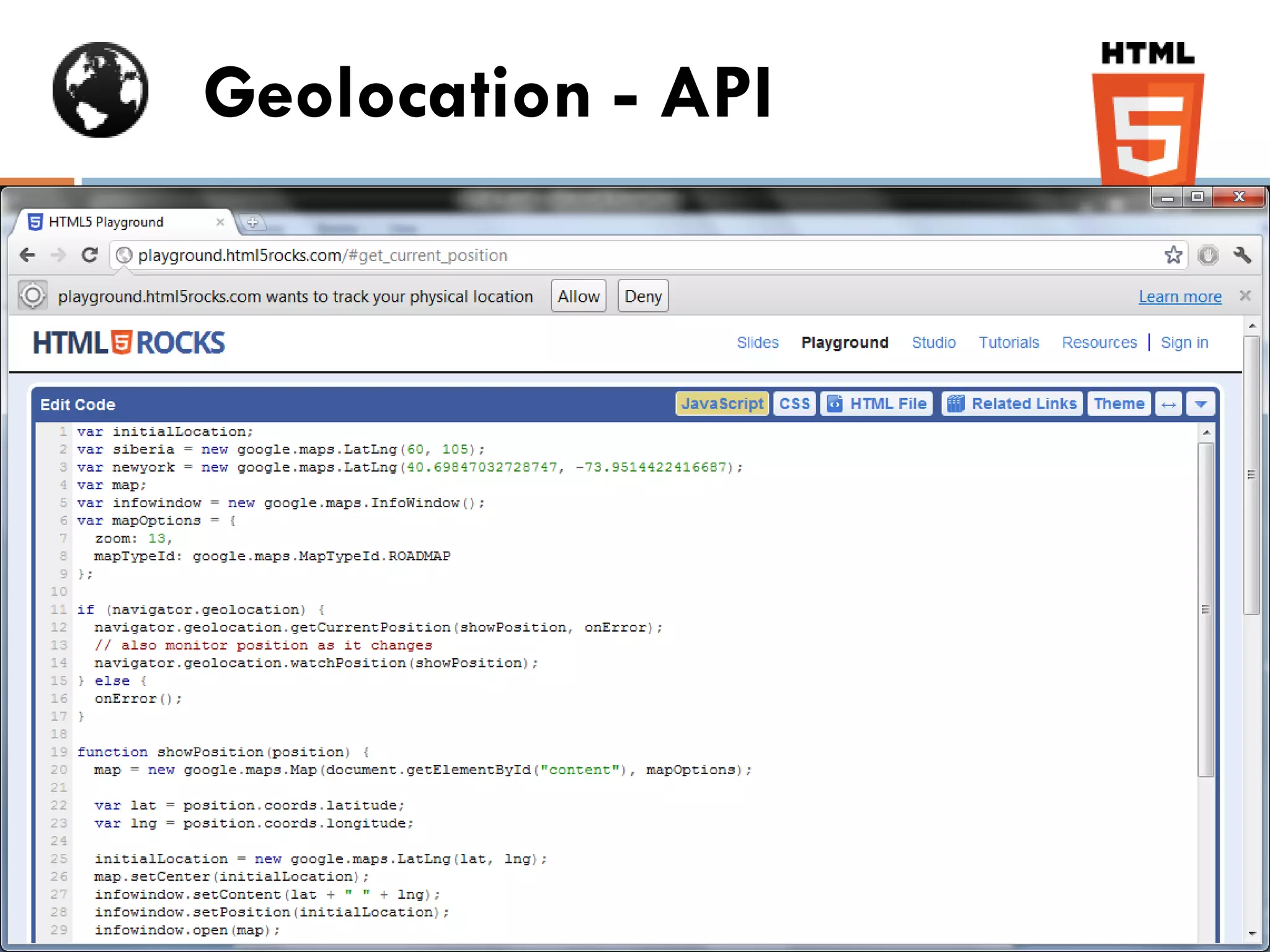Bookmark page with the star icon
Screen dimensions: 1270x952
[1173, 255]
